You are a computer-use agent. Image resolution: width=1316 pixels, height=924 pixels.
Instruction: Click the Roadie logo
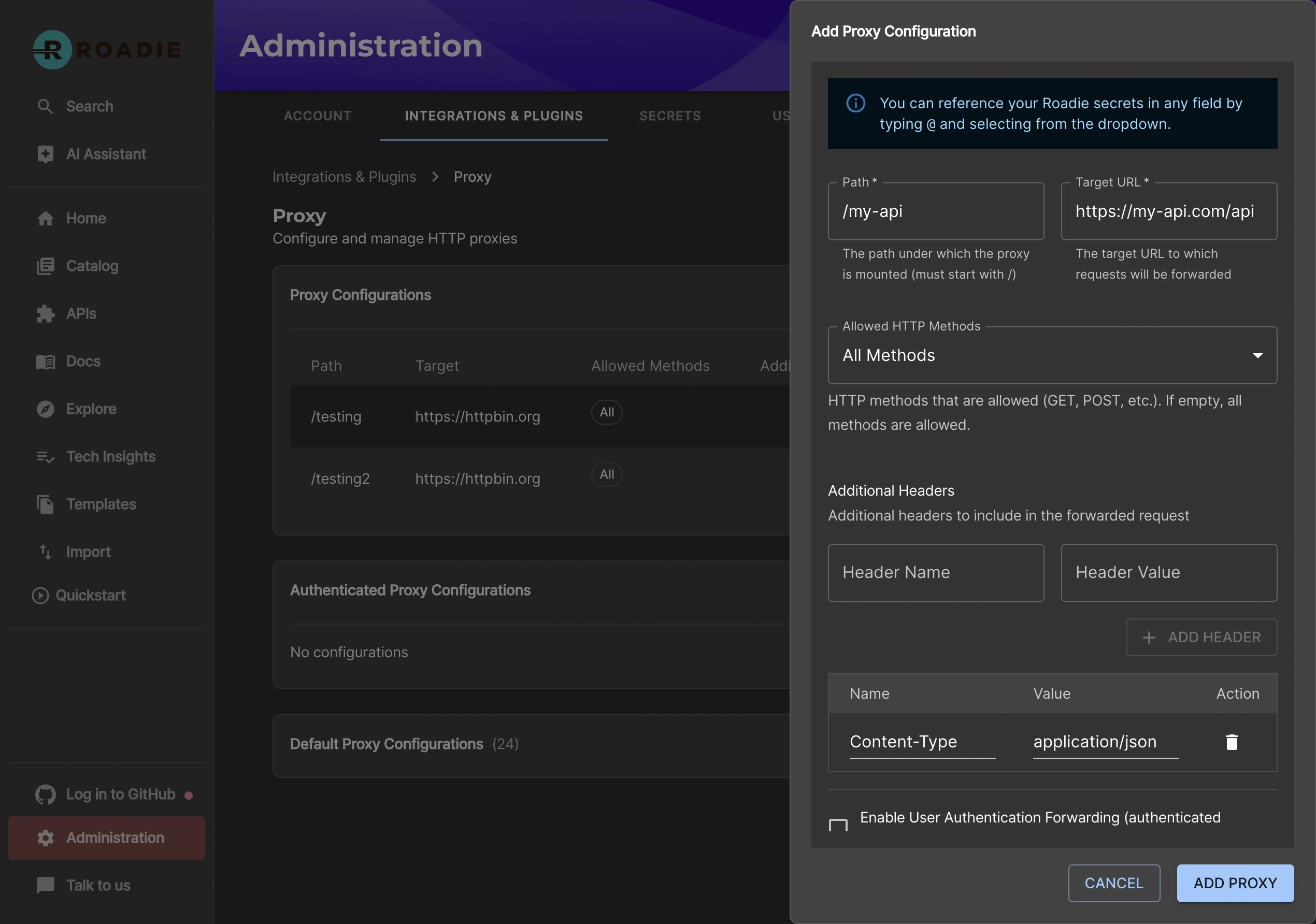107,50
